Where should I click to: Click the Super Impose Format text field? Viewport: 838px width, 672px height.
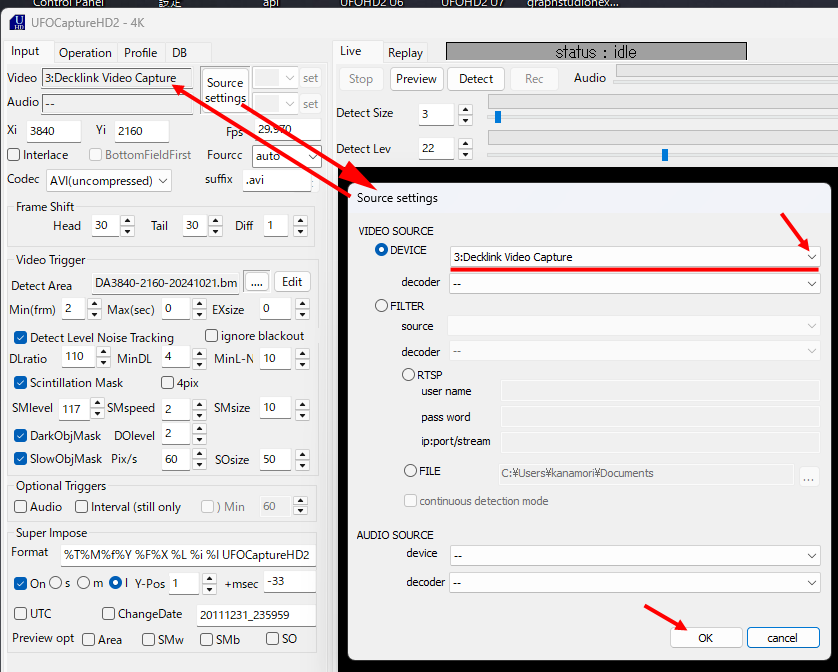[188, 554]
